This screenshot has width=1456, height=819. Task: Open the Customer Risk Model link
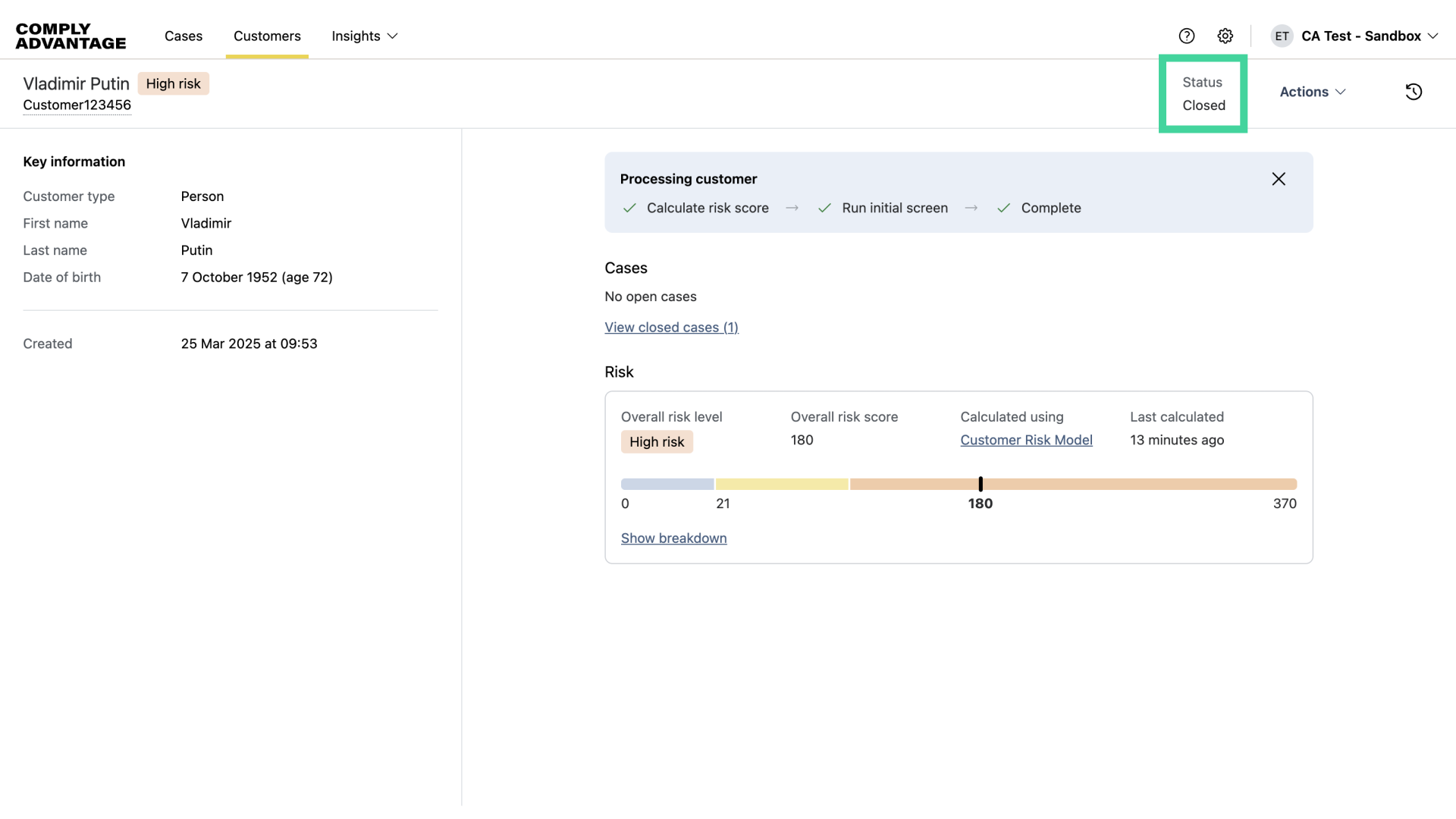click(x=1026, y=440)
